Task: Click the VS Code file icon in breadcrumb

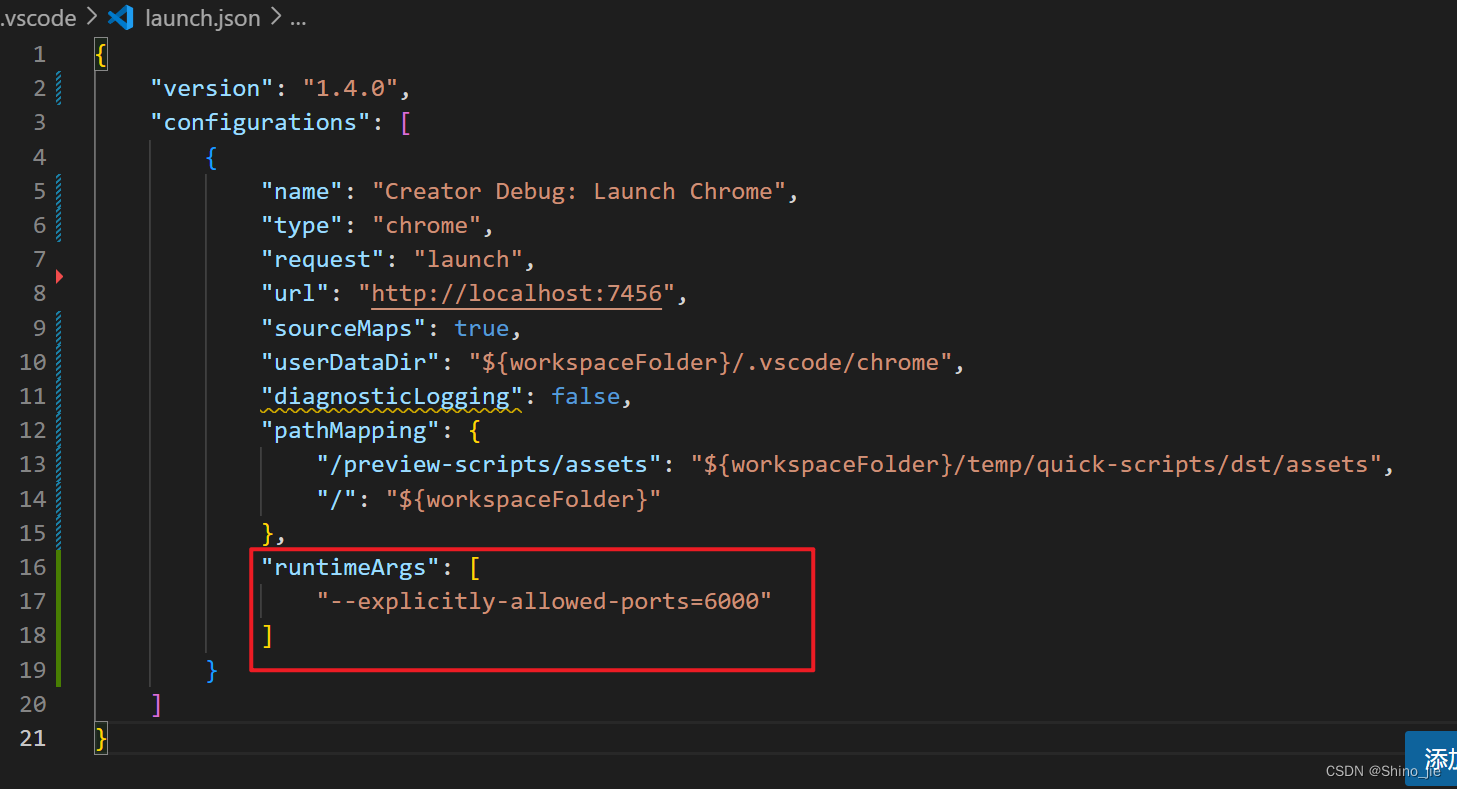Action: pyautogui.click(x=120, y=17)
